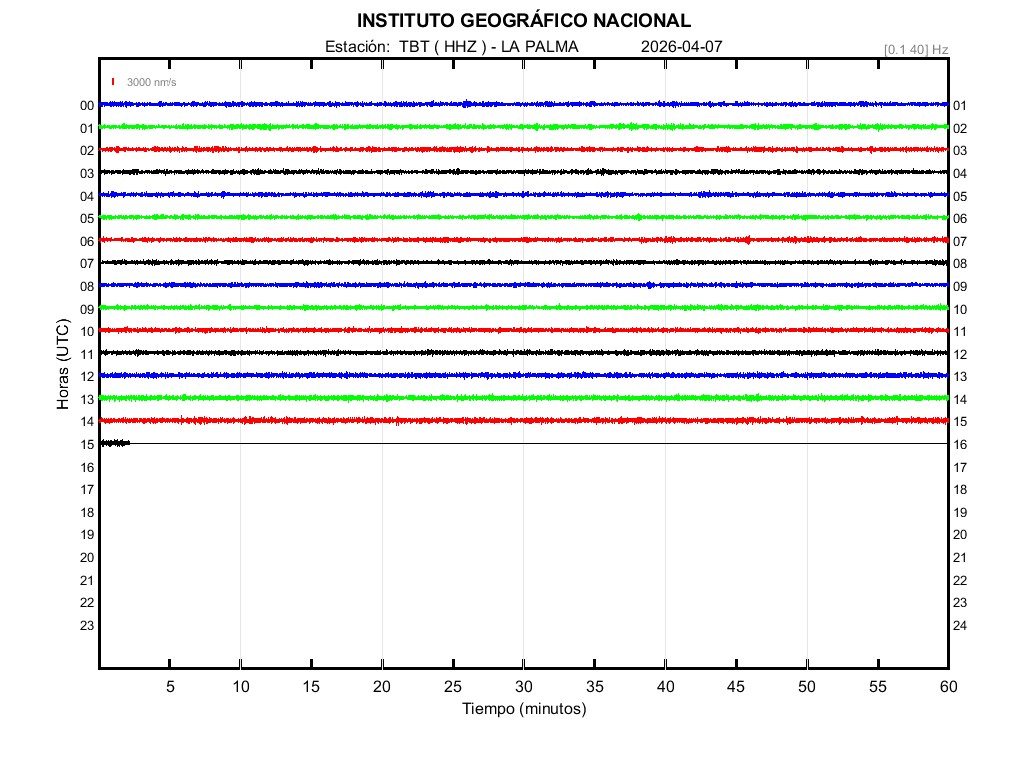This screenshot has height=768, width=1024.
Task: Click the green trace at hour 13
Action: tap(523, 398)
